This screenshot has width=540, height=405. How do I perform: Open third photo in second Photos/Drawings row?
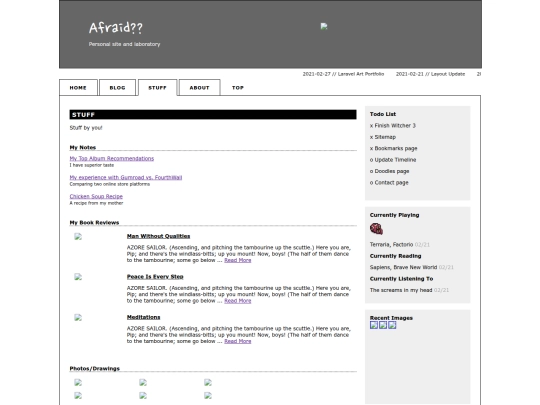tap(208, 396)
